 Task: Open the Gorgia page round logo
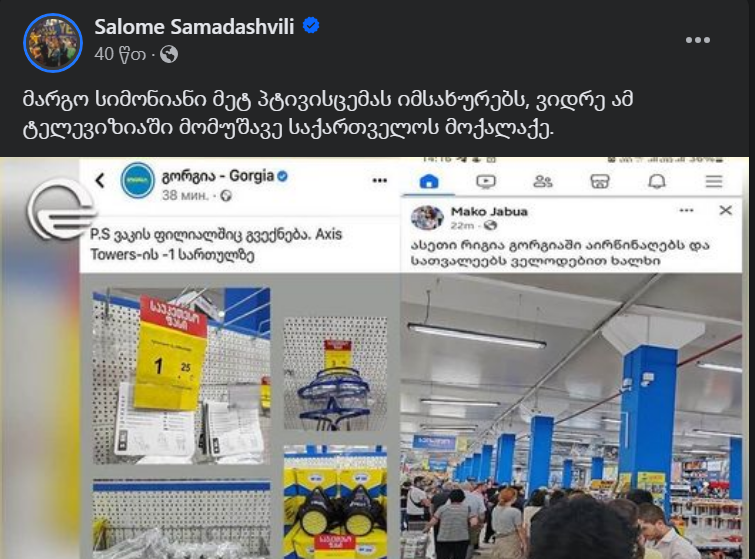click(138, 181)
